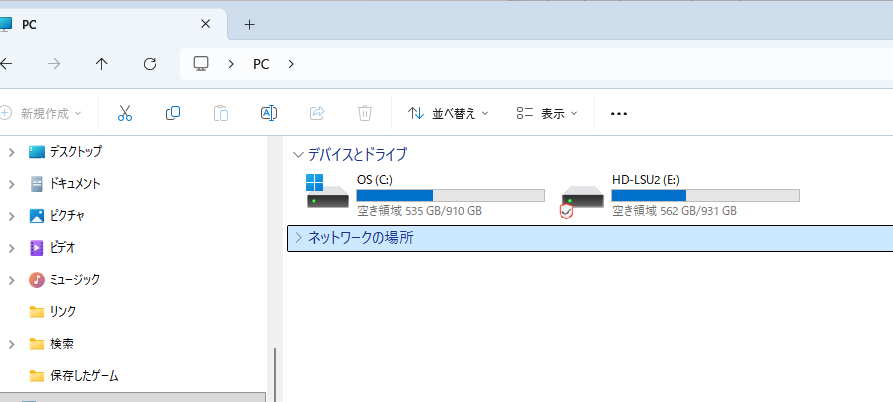This screenshot has width=893, height=402.
Task: Open a new tab with plus button
Action: (x=250, y=24)
